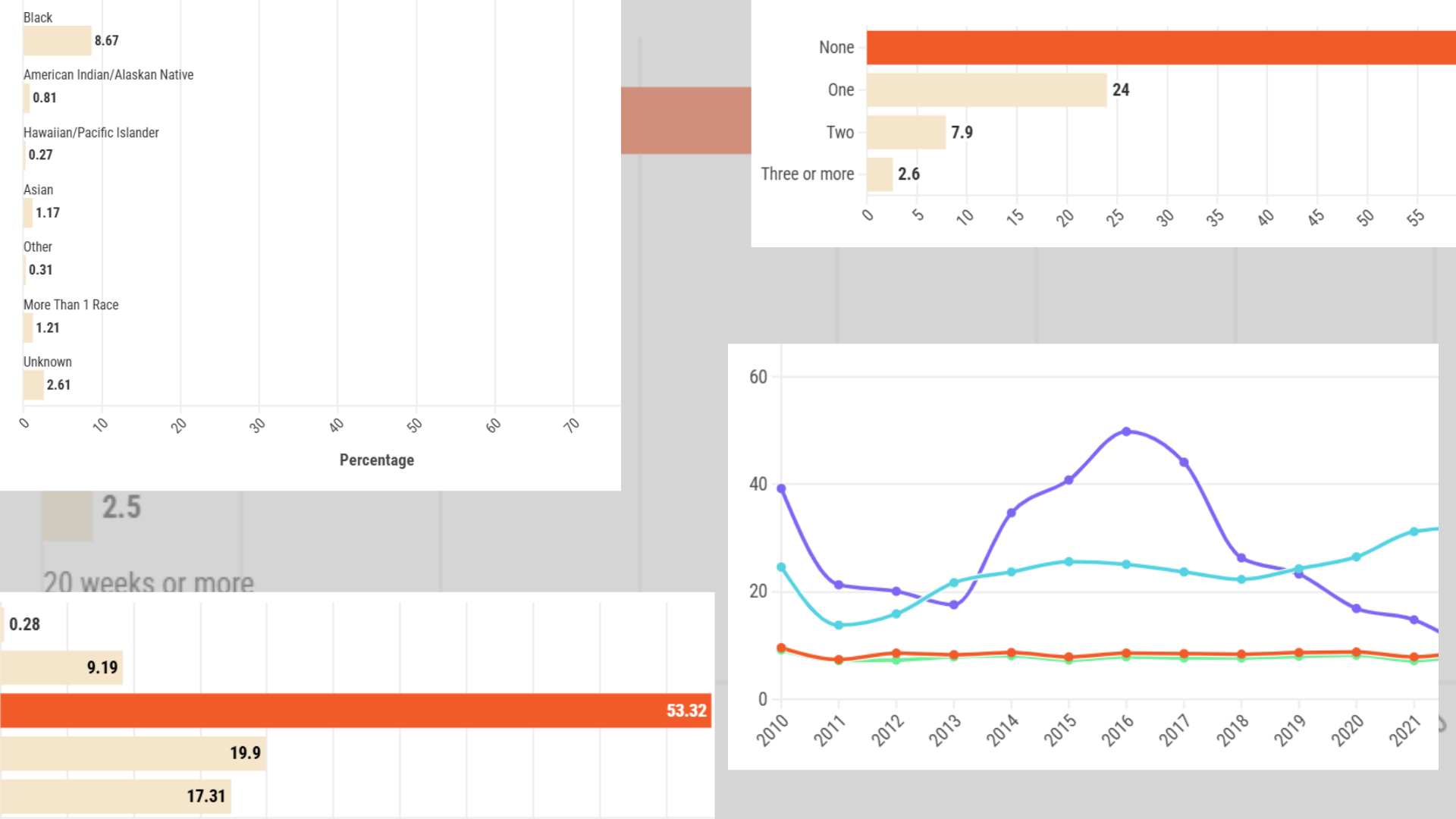
Task: Click the '20 weeks or more' background label
Action: point(149,582)
